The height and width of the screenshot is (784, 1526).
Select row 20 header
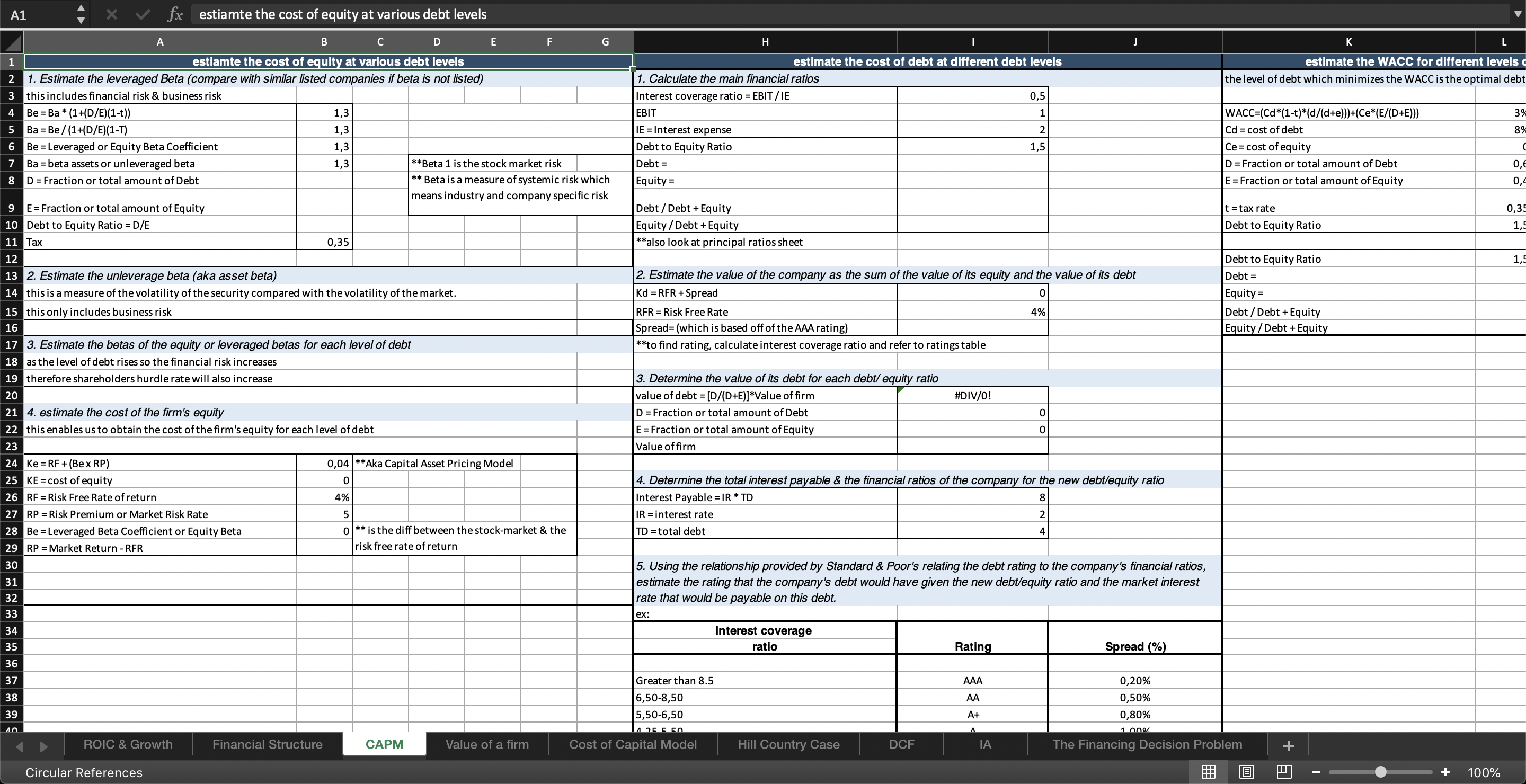pos(11,396)
